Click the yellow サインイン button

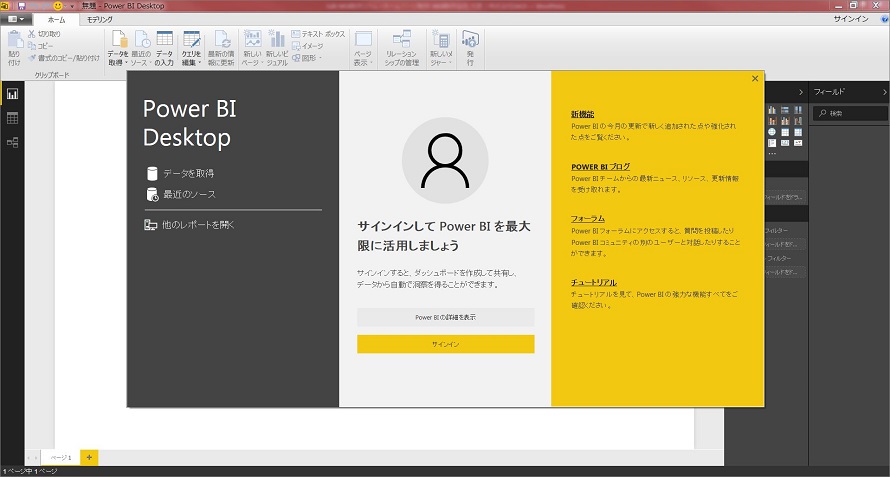(446, 344)
